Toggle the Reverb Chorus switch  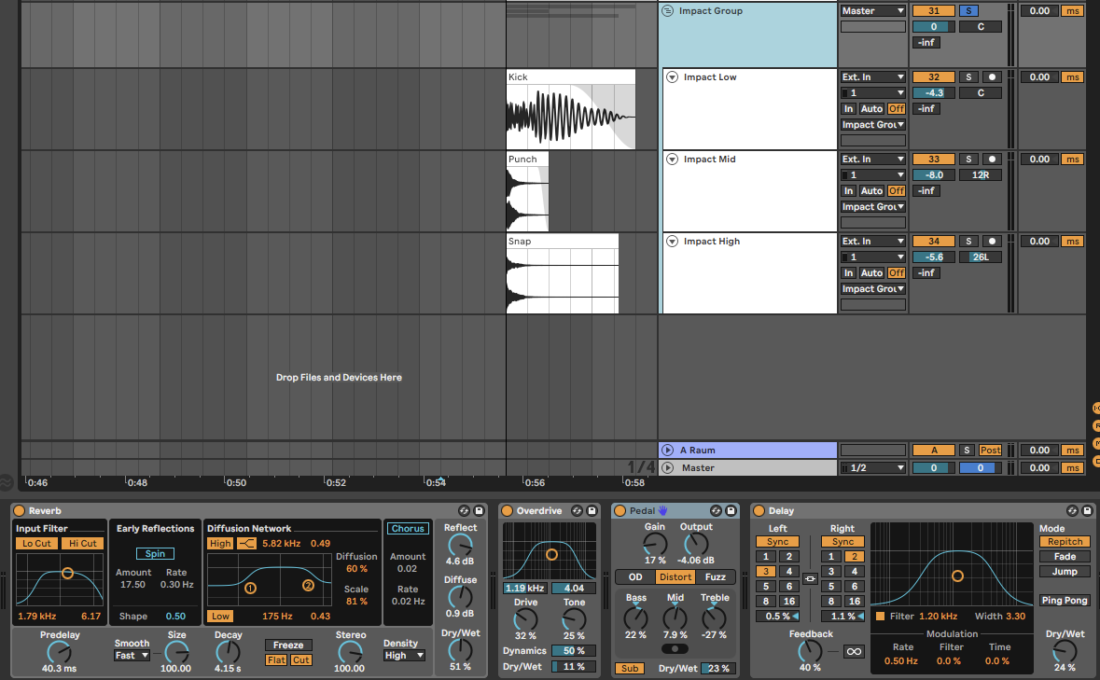click(408, 528)
